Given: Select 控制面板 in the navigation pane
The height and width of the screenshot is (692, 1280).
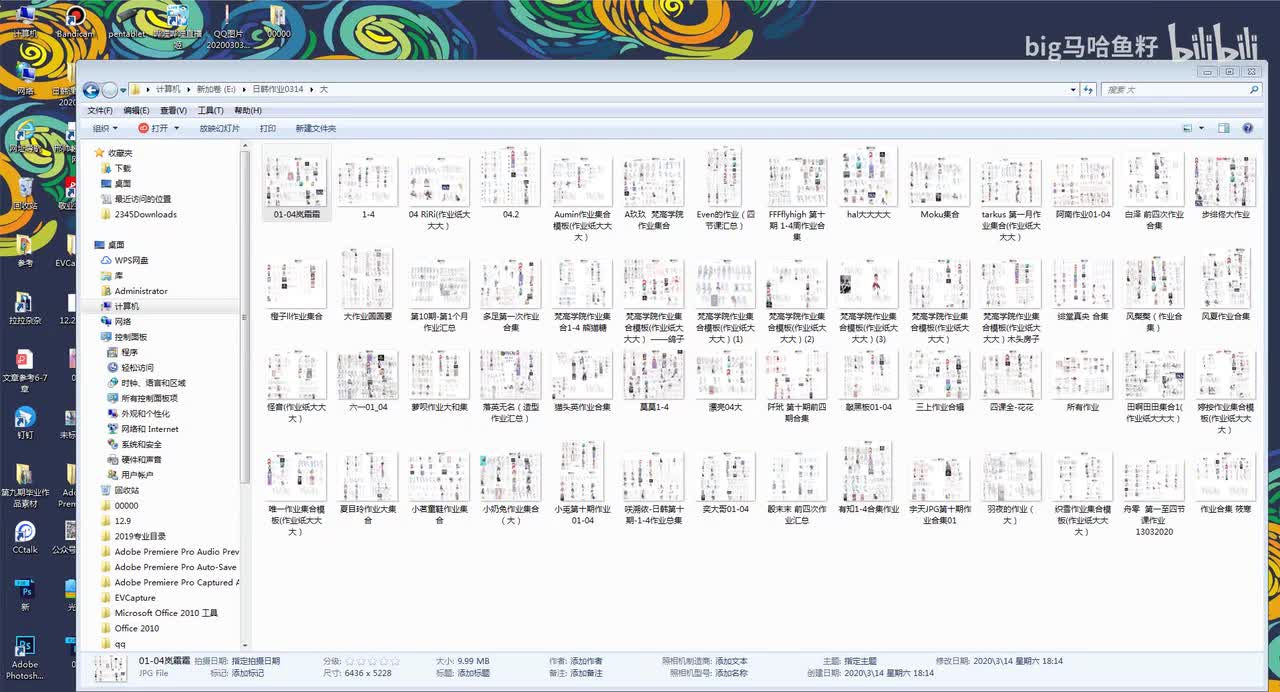Looking at the screenshot, I should pyautogui.click(x=130, y=337).
